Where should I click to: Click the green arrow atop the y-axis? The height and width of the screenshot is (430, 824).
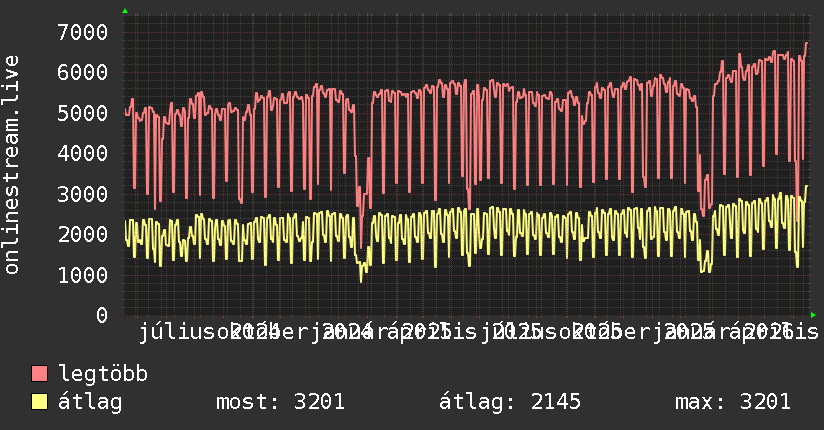pos(125,11)
